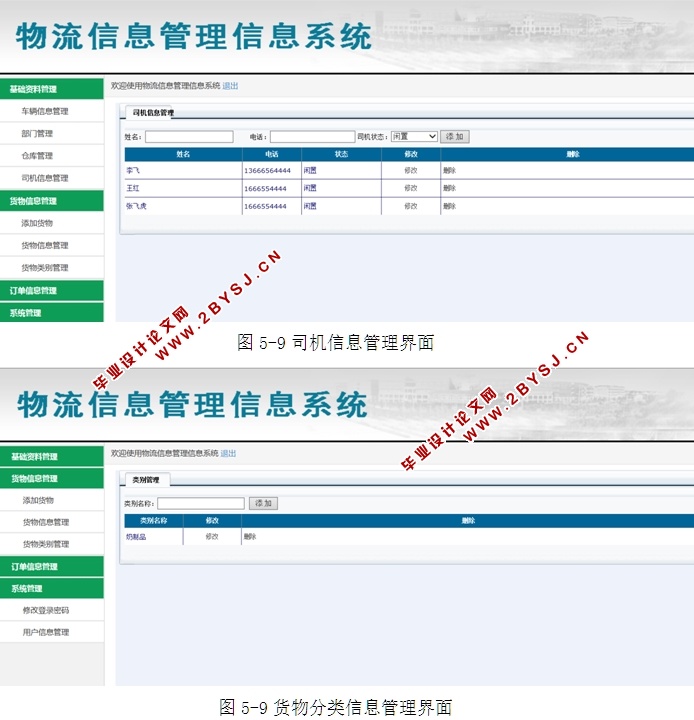This screenshot has width=694, height=720.
Task: Expand 订单信息管理 section in category management screen
Action: click(x=51, y=566)
